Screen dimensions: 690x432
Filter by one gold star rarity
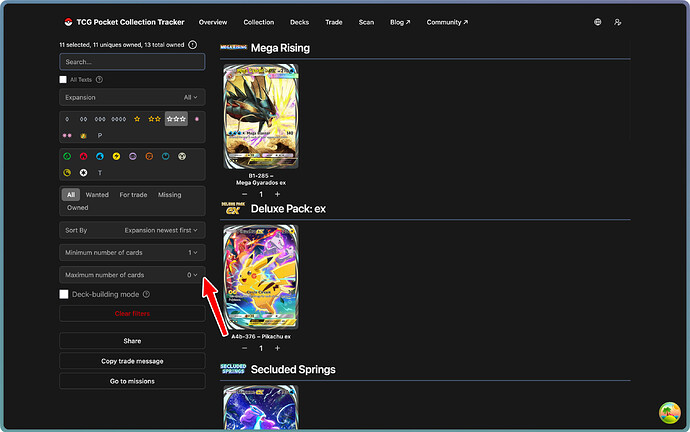[137, 119]
